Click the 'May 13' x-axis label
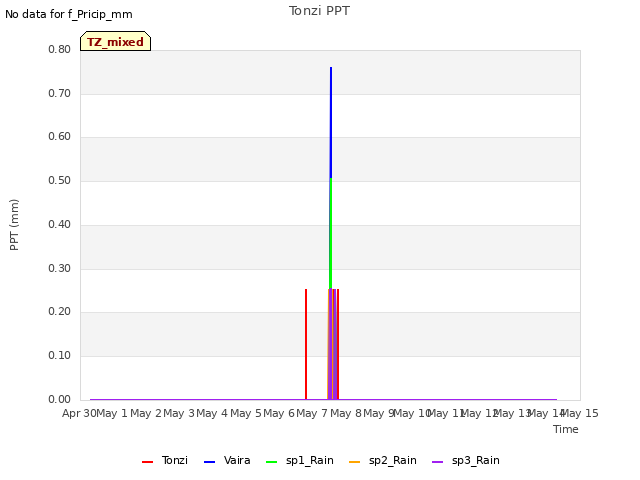 coord(512,413)
